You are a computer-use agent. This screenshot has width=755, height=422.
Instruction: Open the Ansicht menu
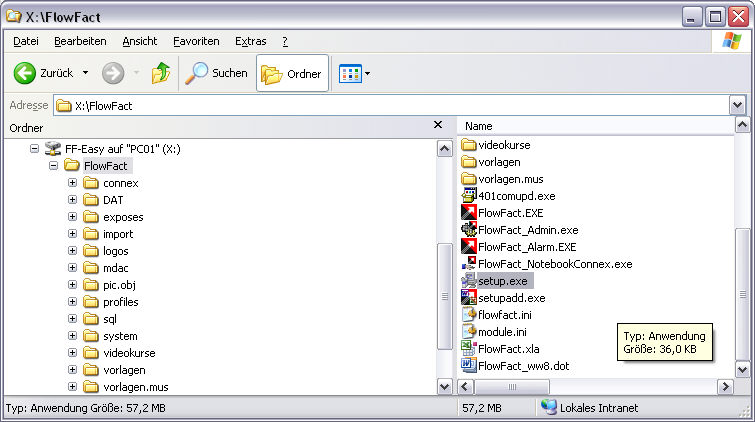point(140,41)
